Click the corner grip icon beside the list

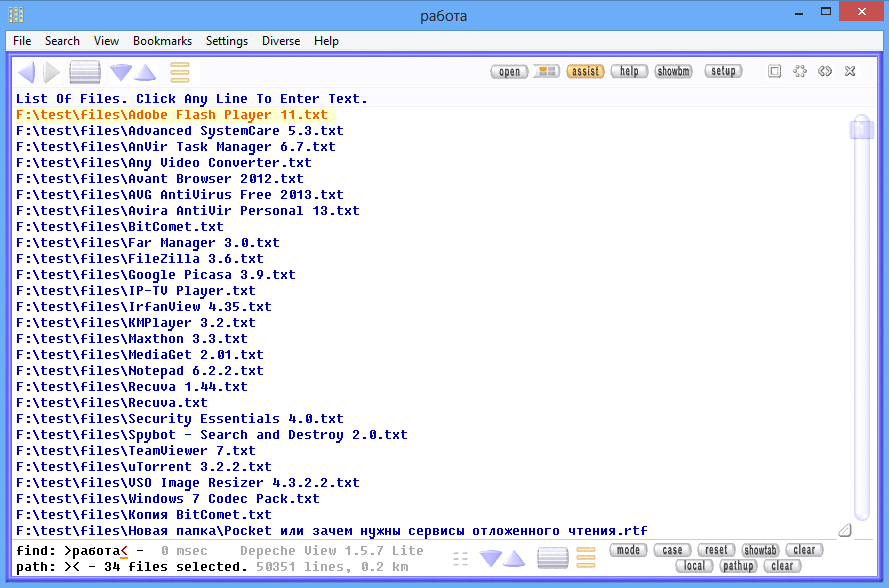click(x=845, y=530)
